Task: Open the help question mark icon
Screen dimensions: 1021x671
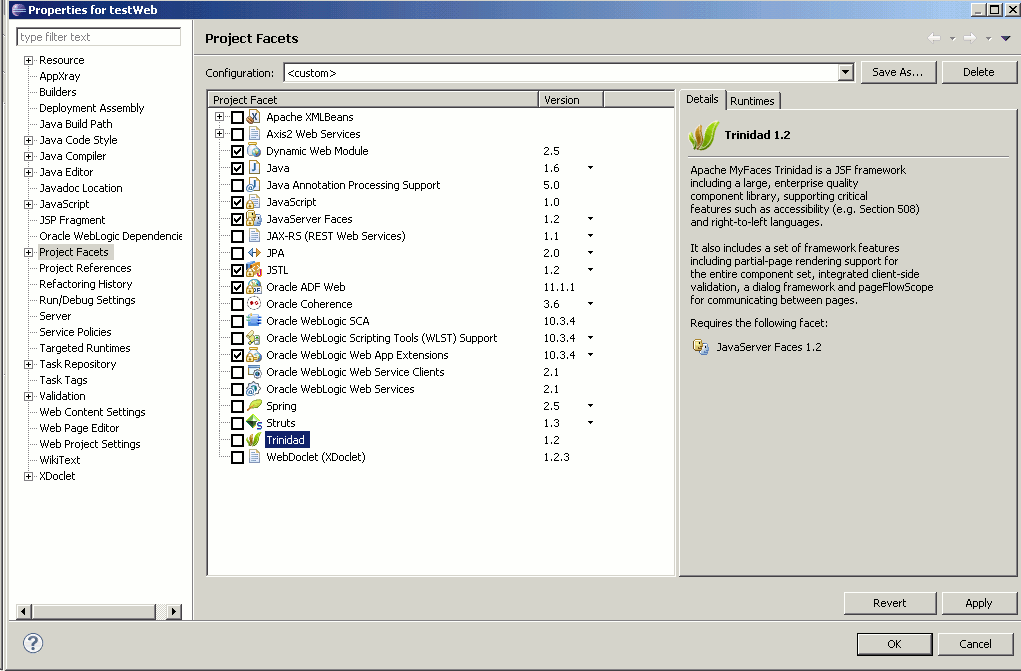Action: tap(33, 643)
